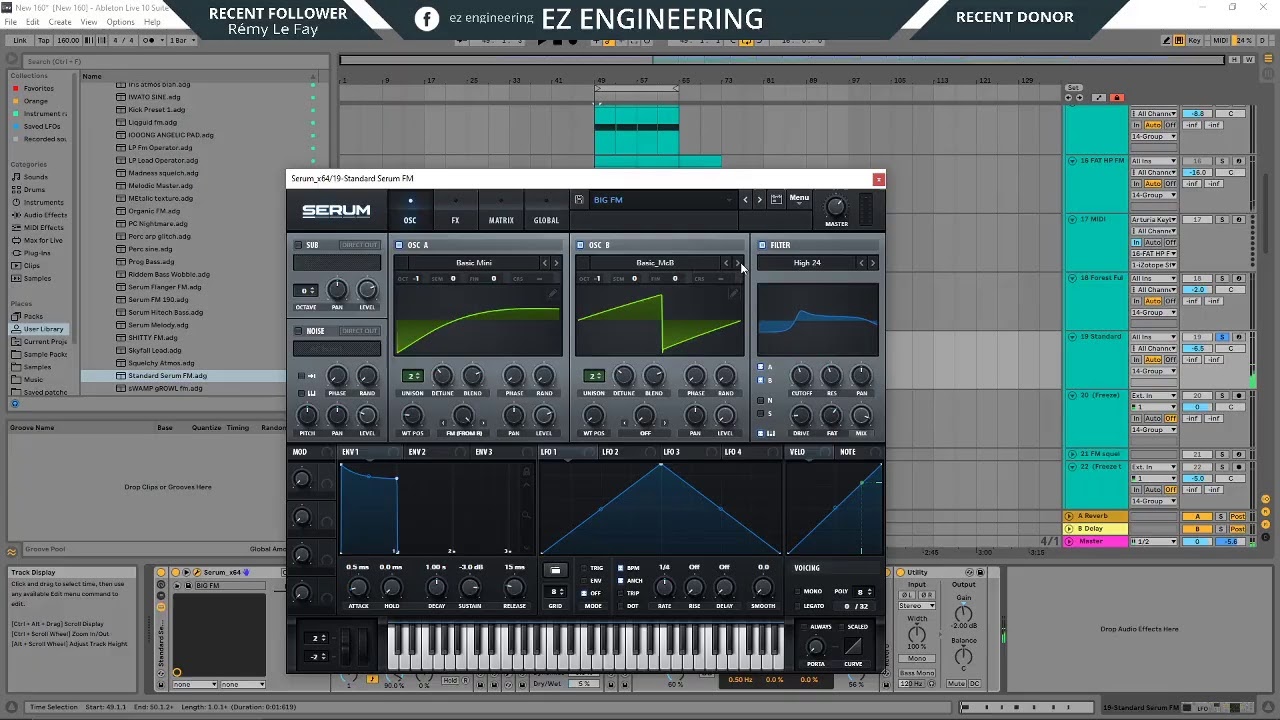Open the OSC A warp mode selector FM (FROM B)
The height and width of the screenshot is (720, 1280).
pos(464,433)
